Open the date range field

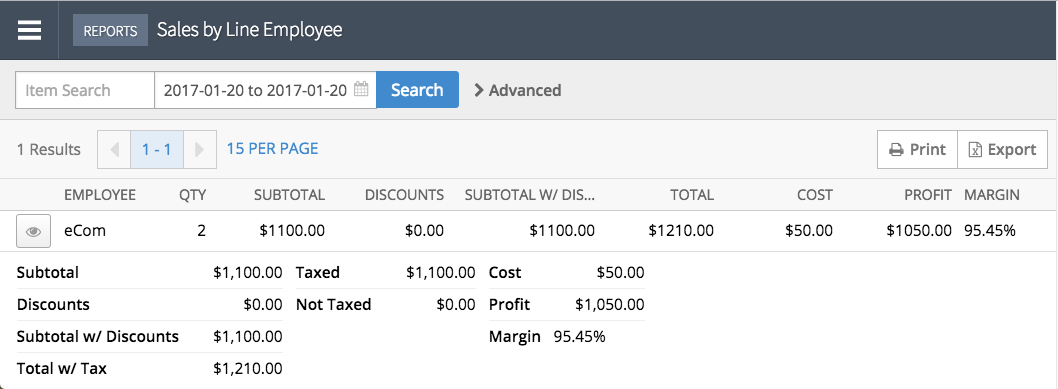tap(265, 90)
